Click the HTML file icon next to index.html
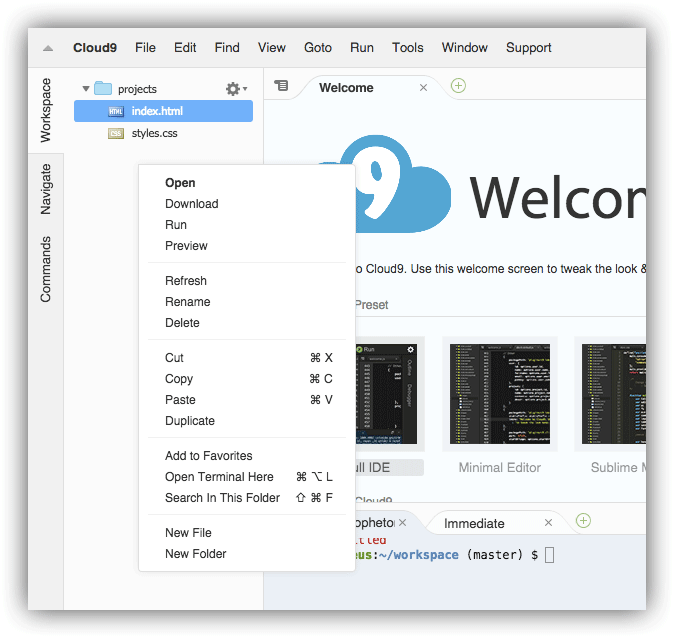The image size is (674, 638). pyautogui.click(x=116, y=111)
